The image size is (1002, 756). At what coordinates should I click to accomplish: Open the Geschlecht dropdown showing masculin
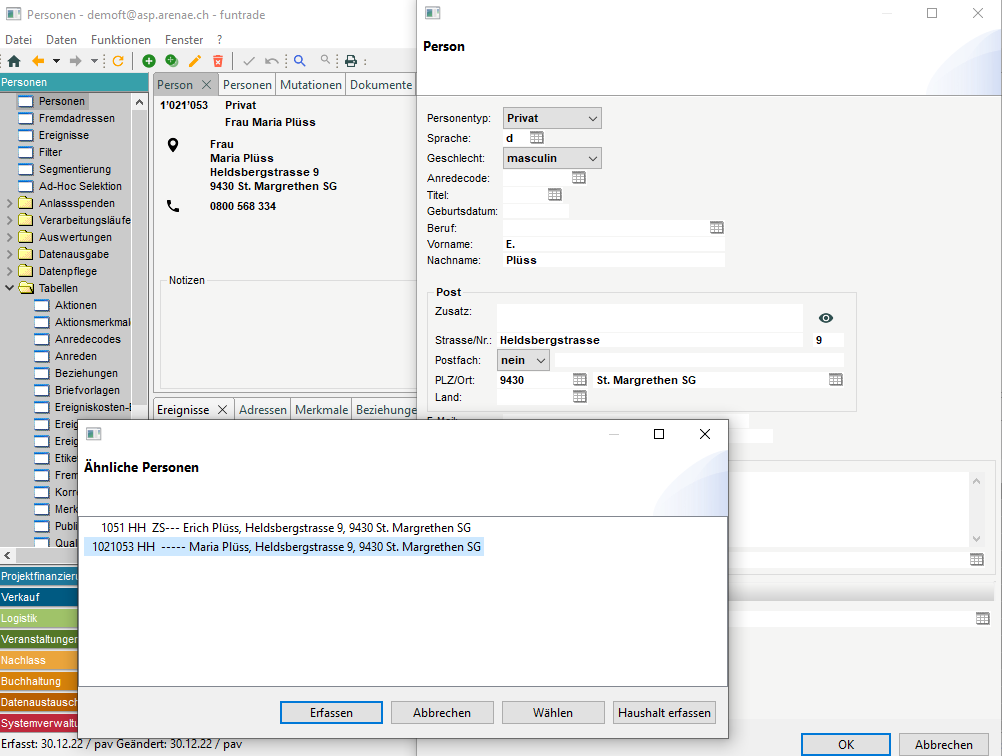pyautogui.click(x=552, y=158)
